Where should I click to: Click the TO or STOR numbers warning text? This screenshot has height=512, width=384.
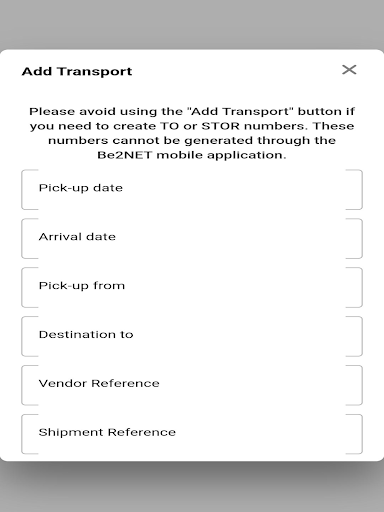192,133
